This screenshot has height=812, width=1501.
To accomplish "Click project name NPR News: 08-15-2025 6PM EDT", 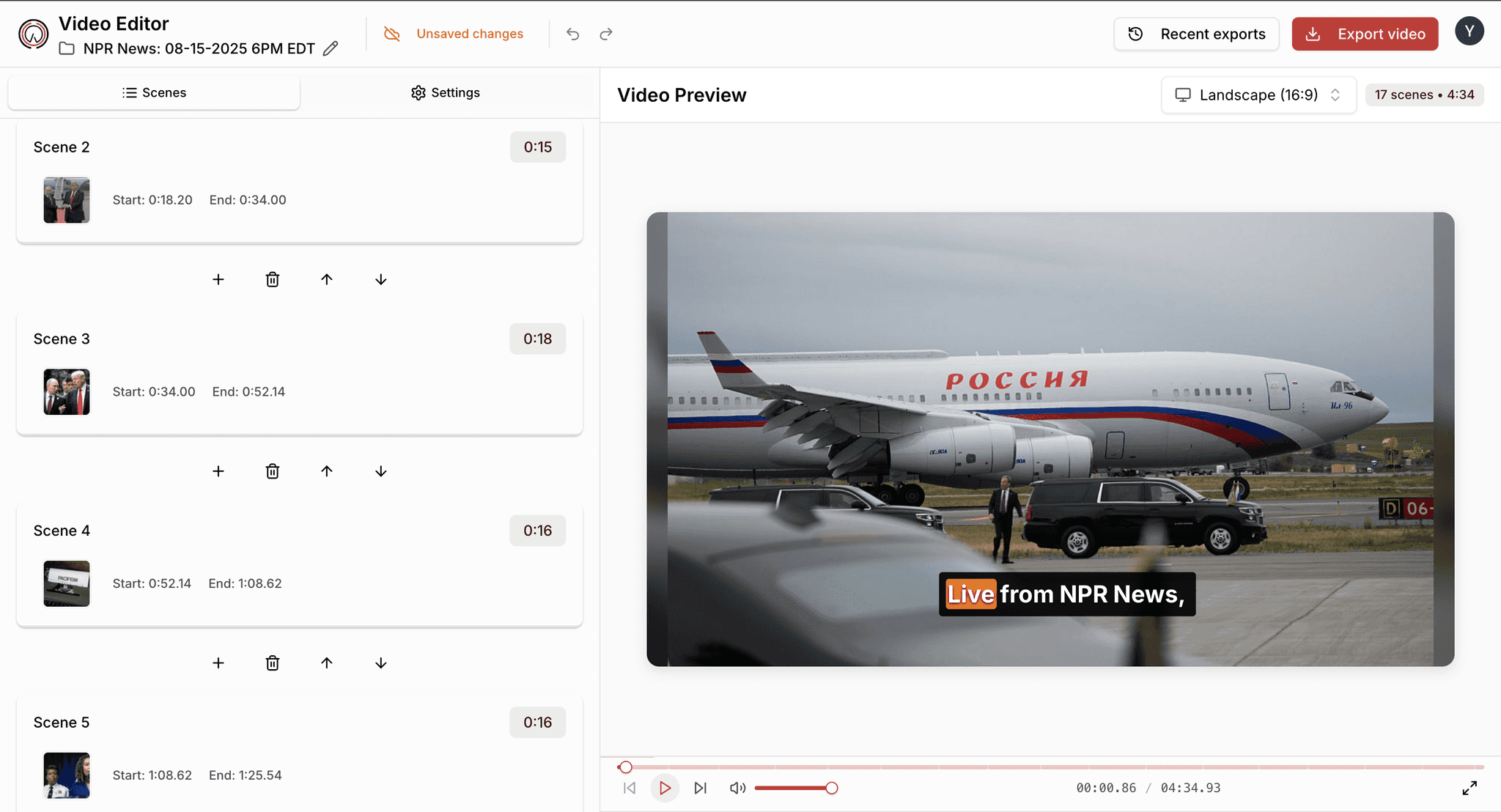I will click(199, 48).
